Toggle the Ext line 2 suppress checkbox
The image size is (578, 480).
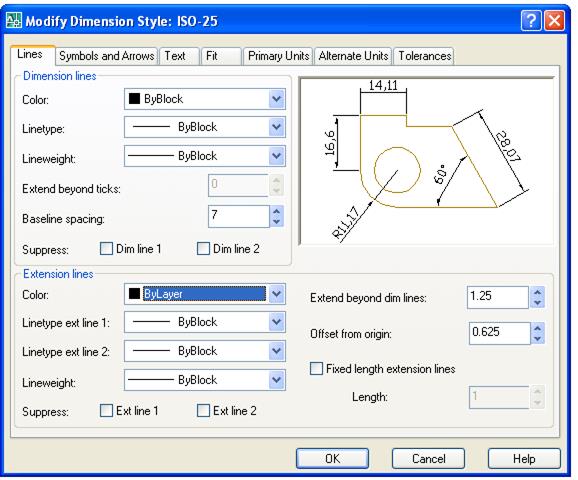[x=203, y=411]
